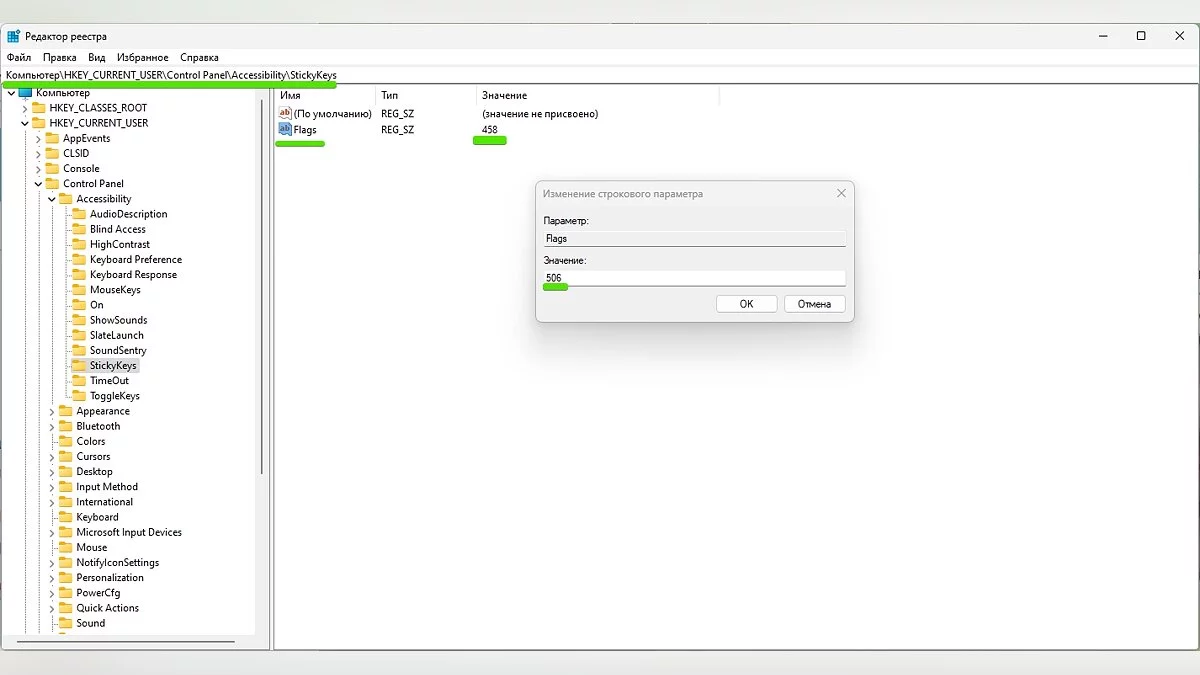Click the Keyboard Response folder icon
The height and width of the screenshot is (675, 1200).
80,274
